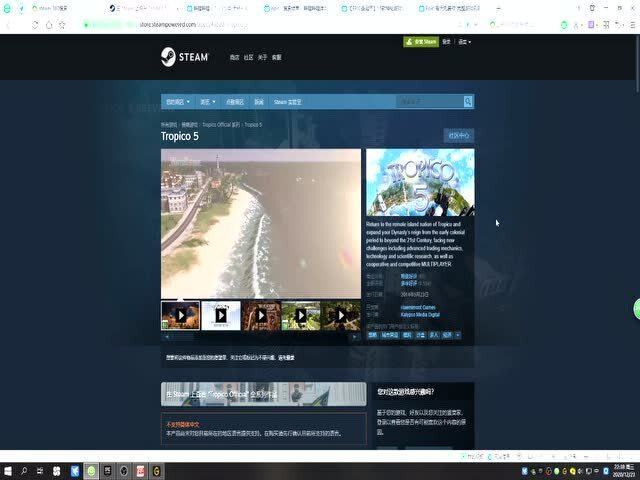
Task: Click the taskbar clock and date
Action: 624,471
